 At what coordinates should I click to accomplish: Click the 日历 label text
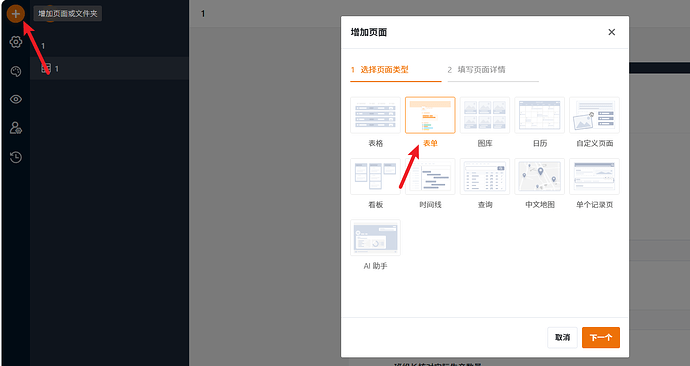tap(540, 143)
